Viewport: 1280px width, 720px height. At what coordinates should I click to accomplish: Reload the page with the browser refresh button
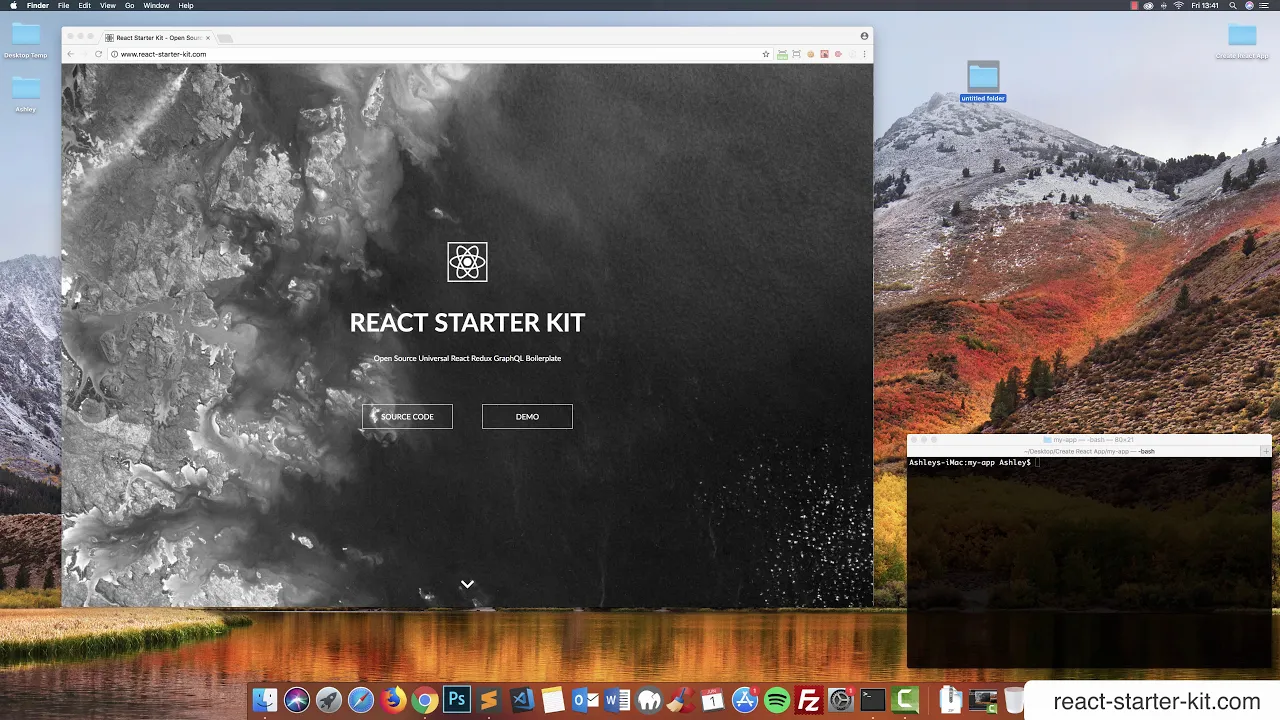(98, 54)
